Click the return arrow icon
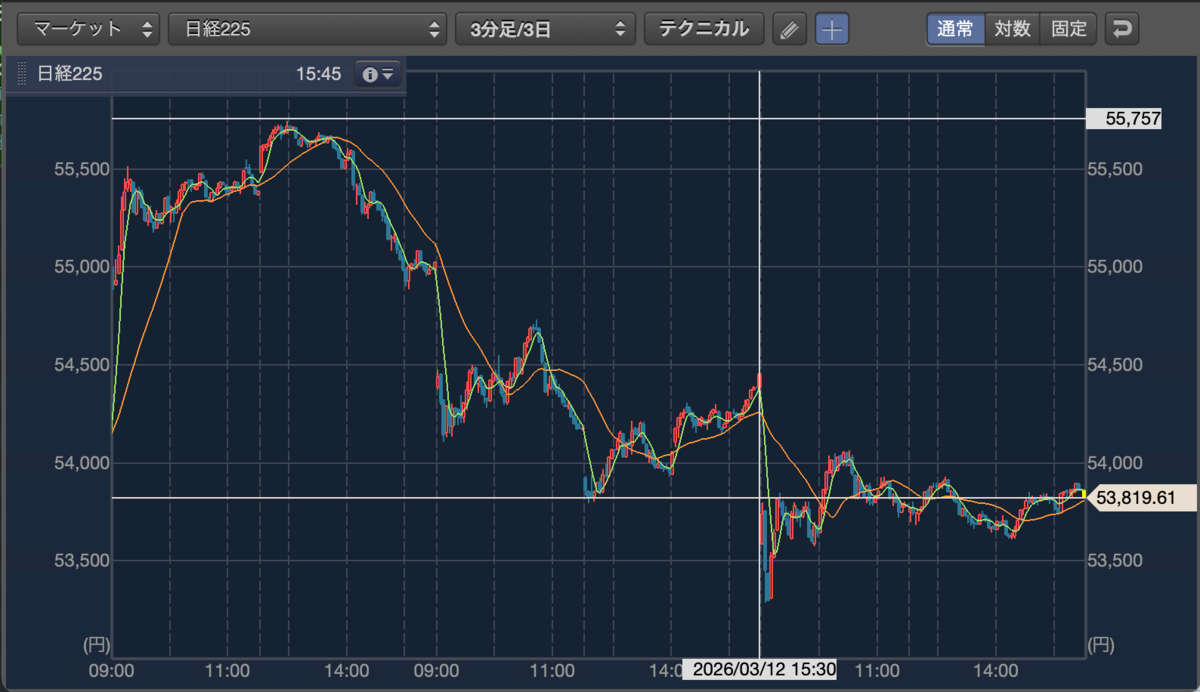1200x692 pixels. (1122, 29)
